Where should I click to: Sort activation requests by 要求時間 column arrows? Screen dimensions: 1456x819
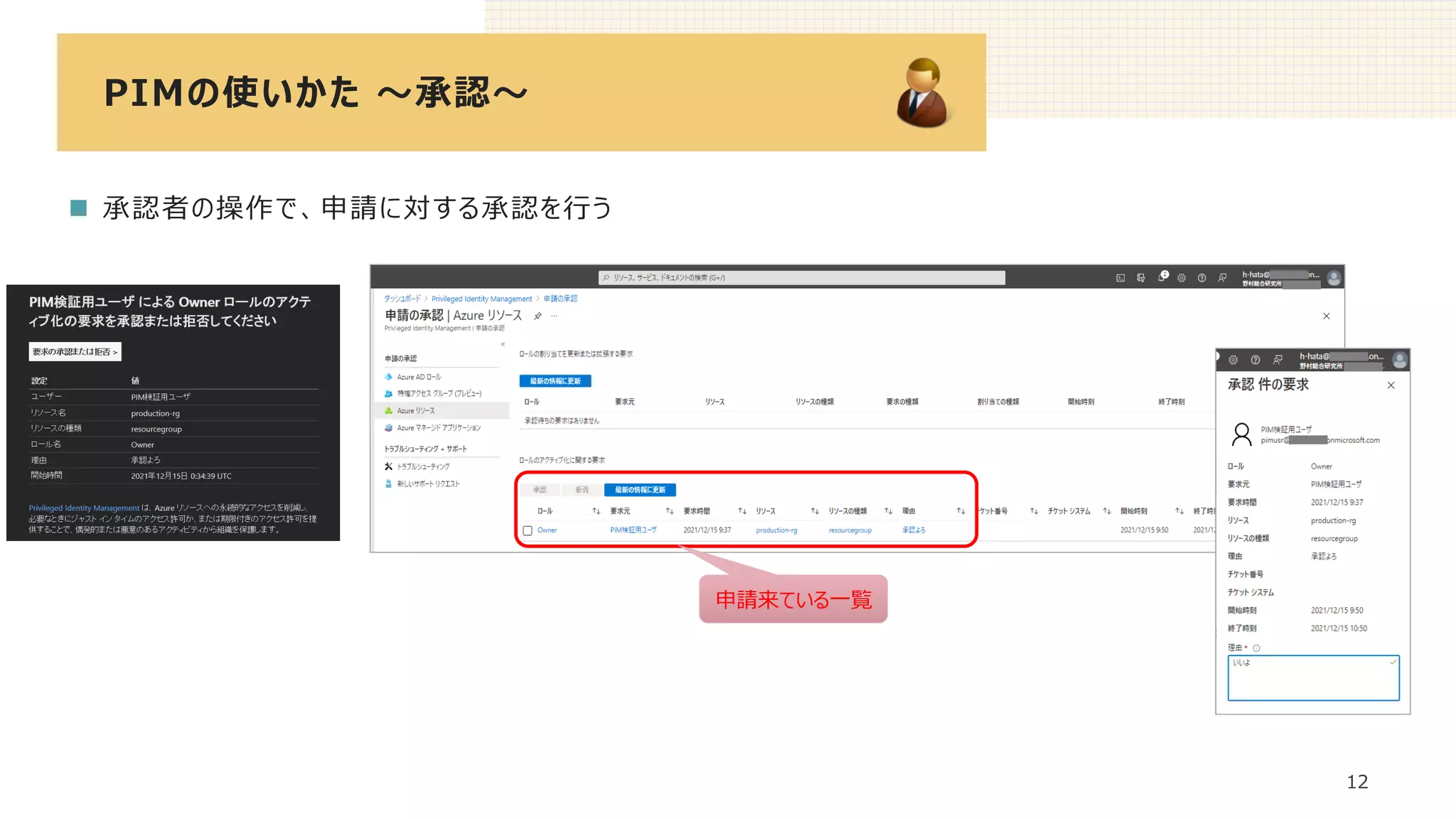[742, 511]
